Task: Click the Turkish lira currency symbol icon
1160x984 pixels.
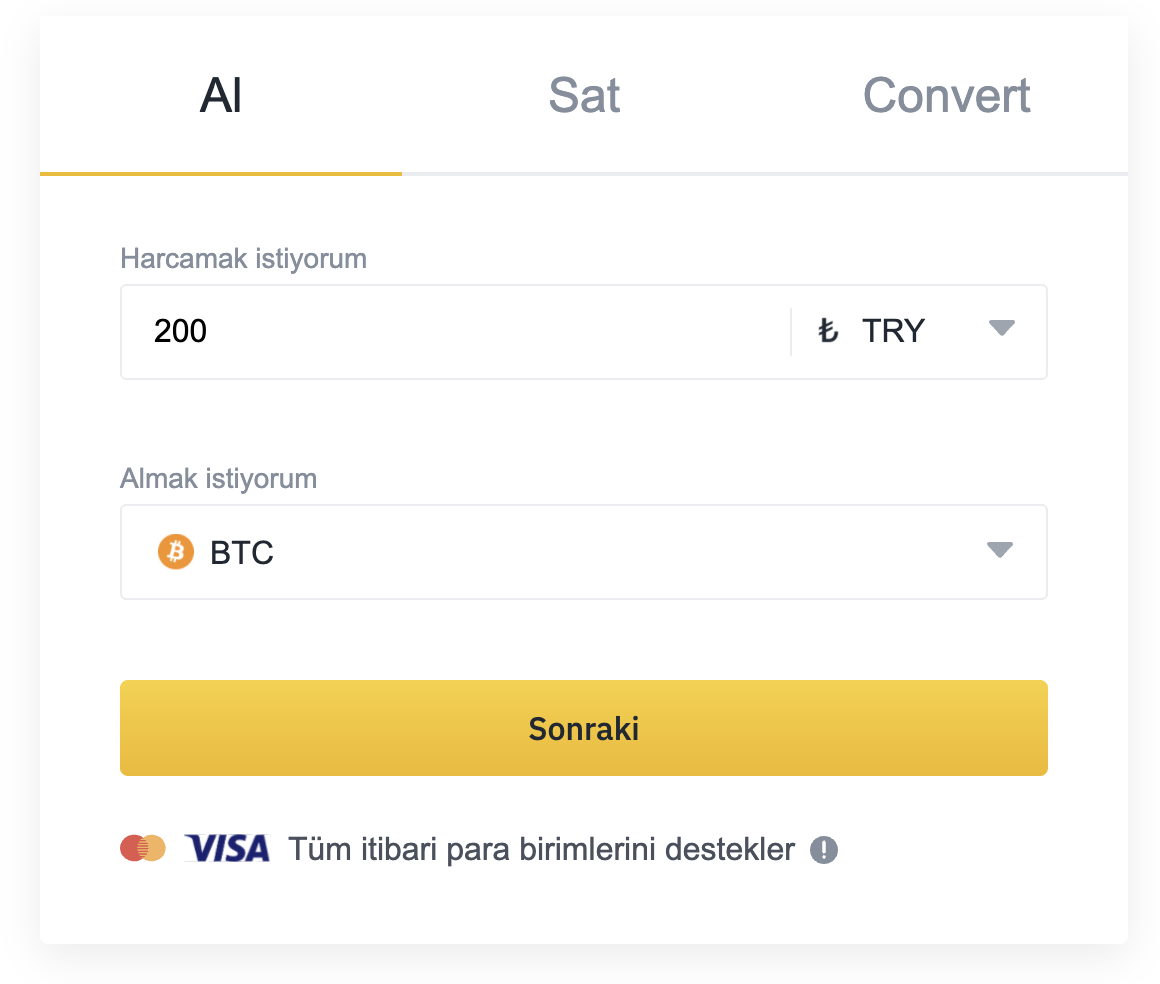Action: (828, 331)
